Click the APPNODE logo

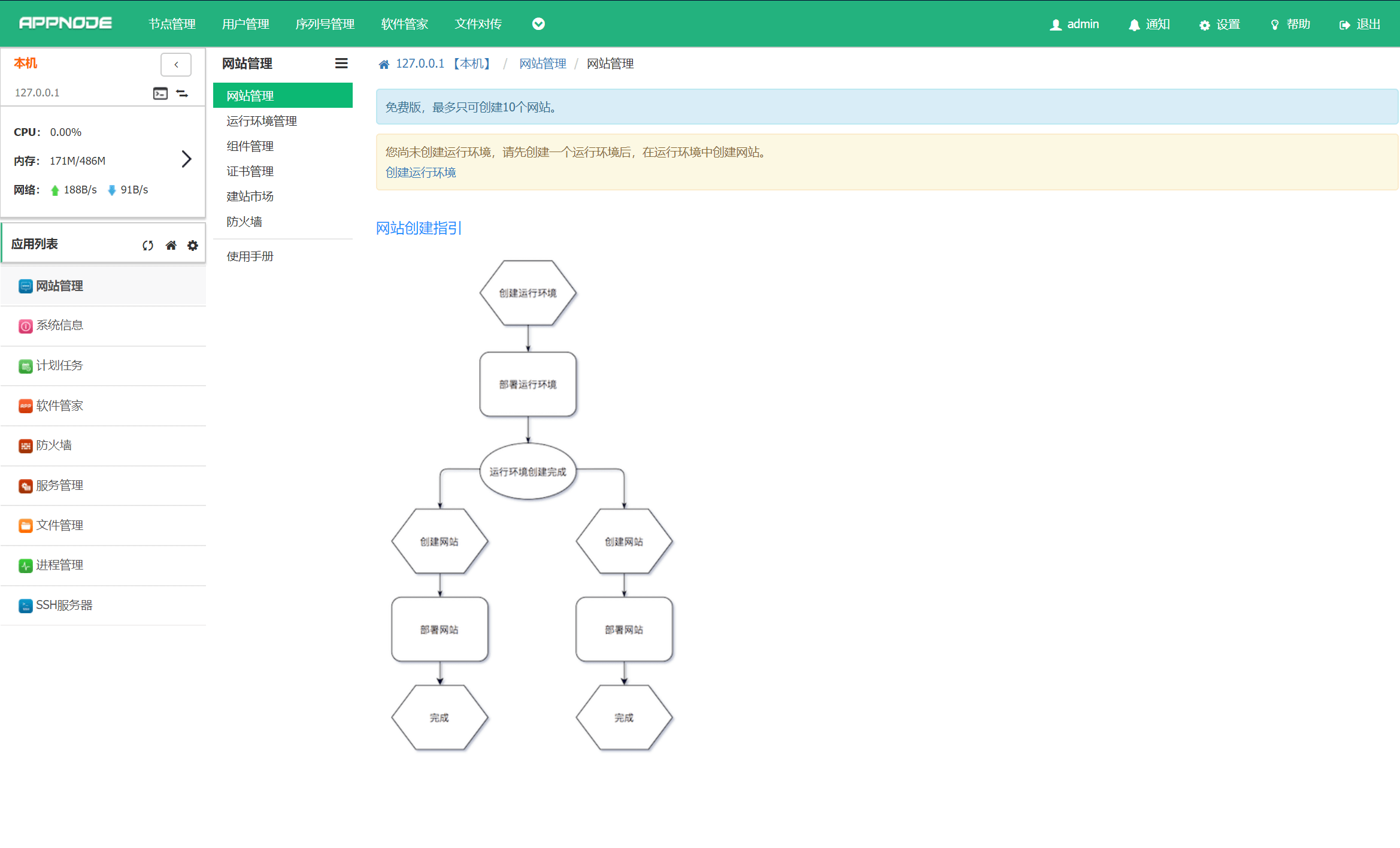click(x=65, y=23)
